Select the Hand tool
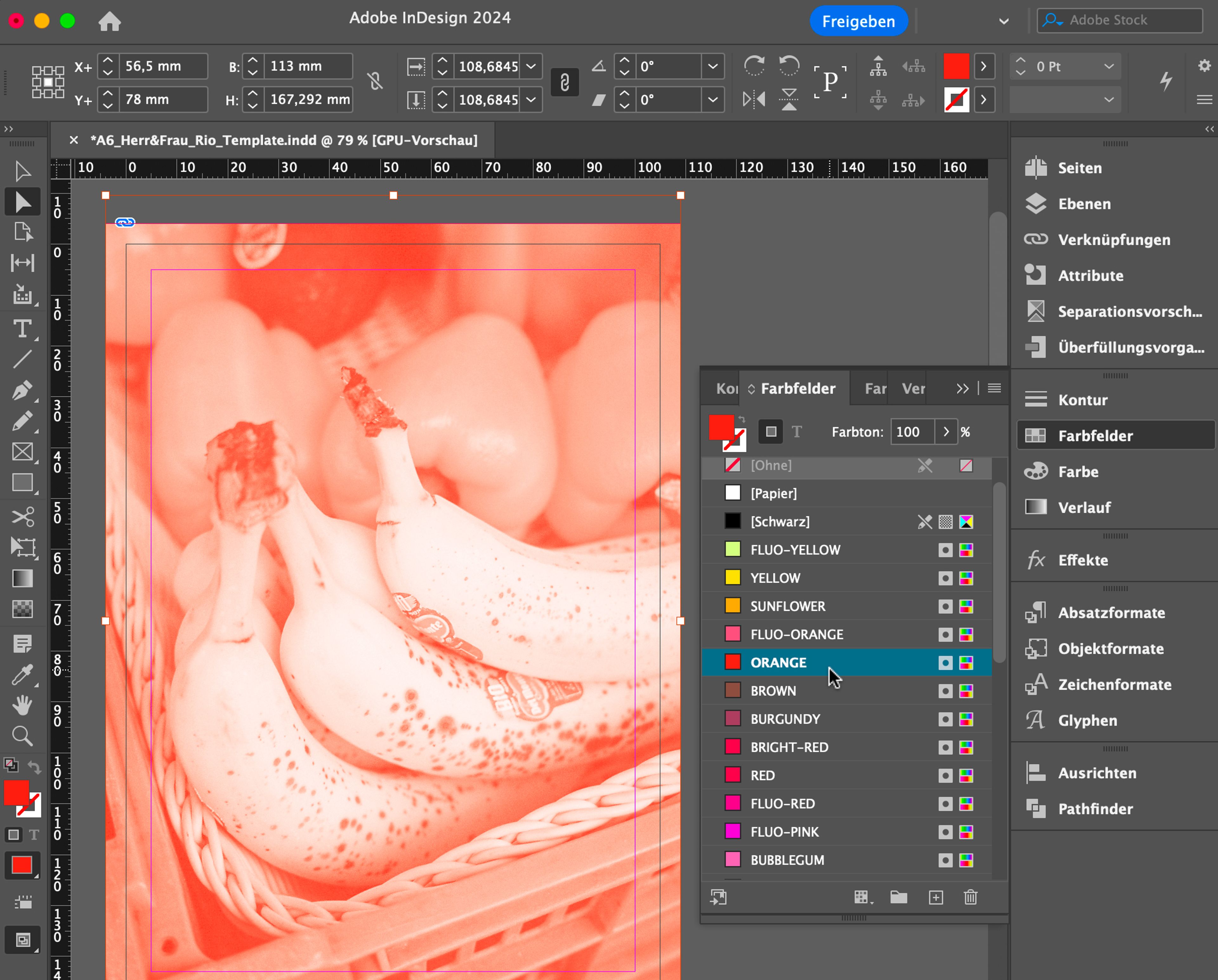This screenshot has height=980, width=1218. (22, 705)
